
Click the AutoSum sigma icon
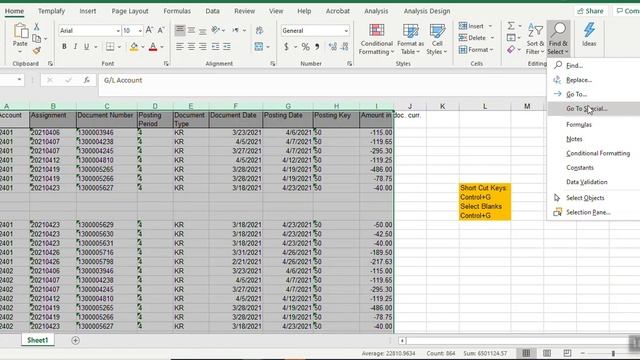(511, 26)
